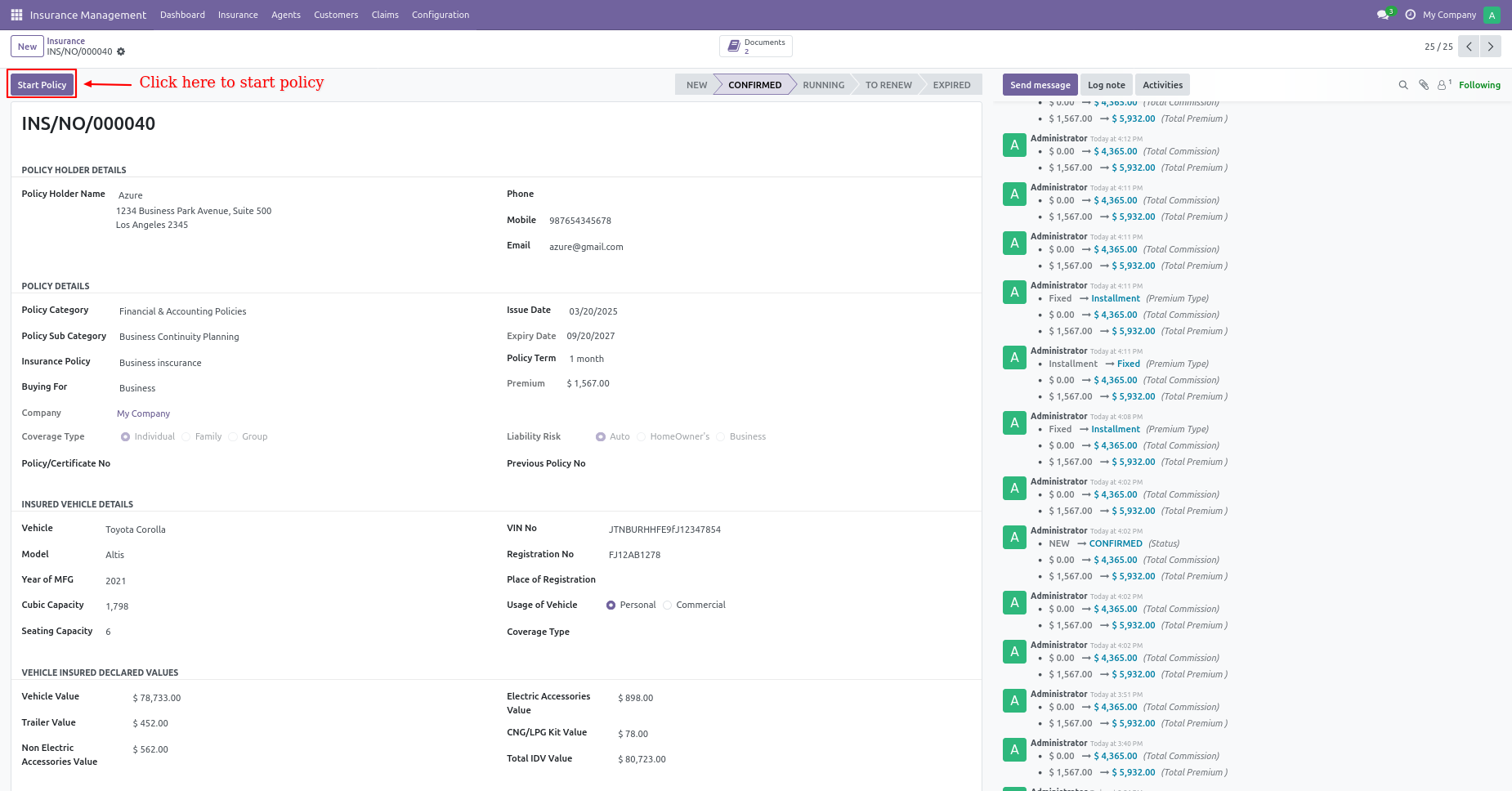This screenshot has width=1512, height=791.
Task: Open the conversations chat bubble icon
Action: [1383, 15]
